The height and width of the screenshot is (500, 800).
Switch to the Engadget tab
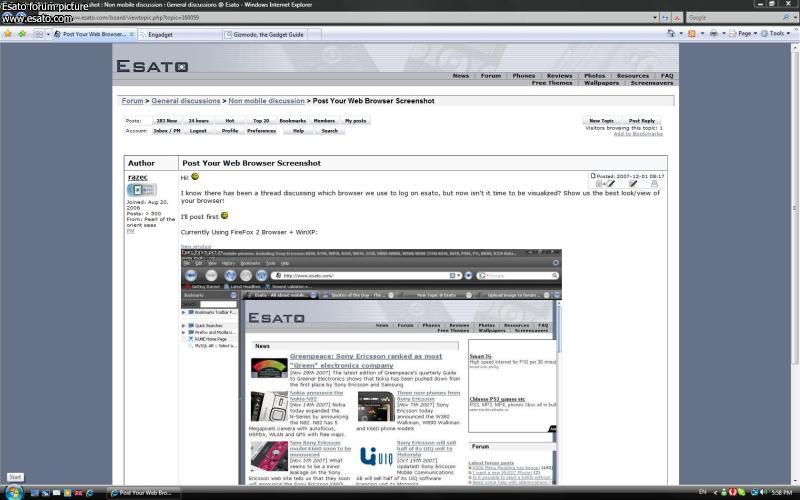tap(179, 35)
